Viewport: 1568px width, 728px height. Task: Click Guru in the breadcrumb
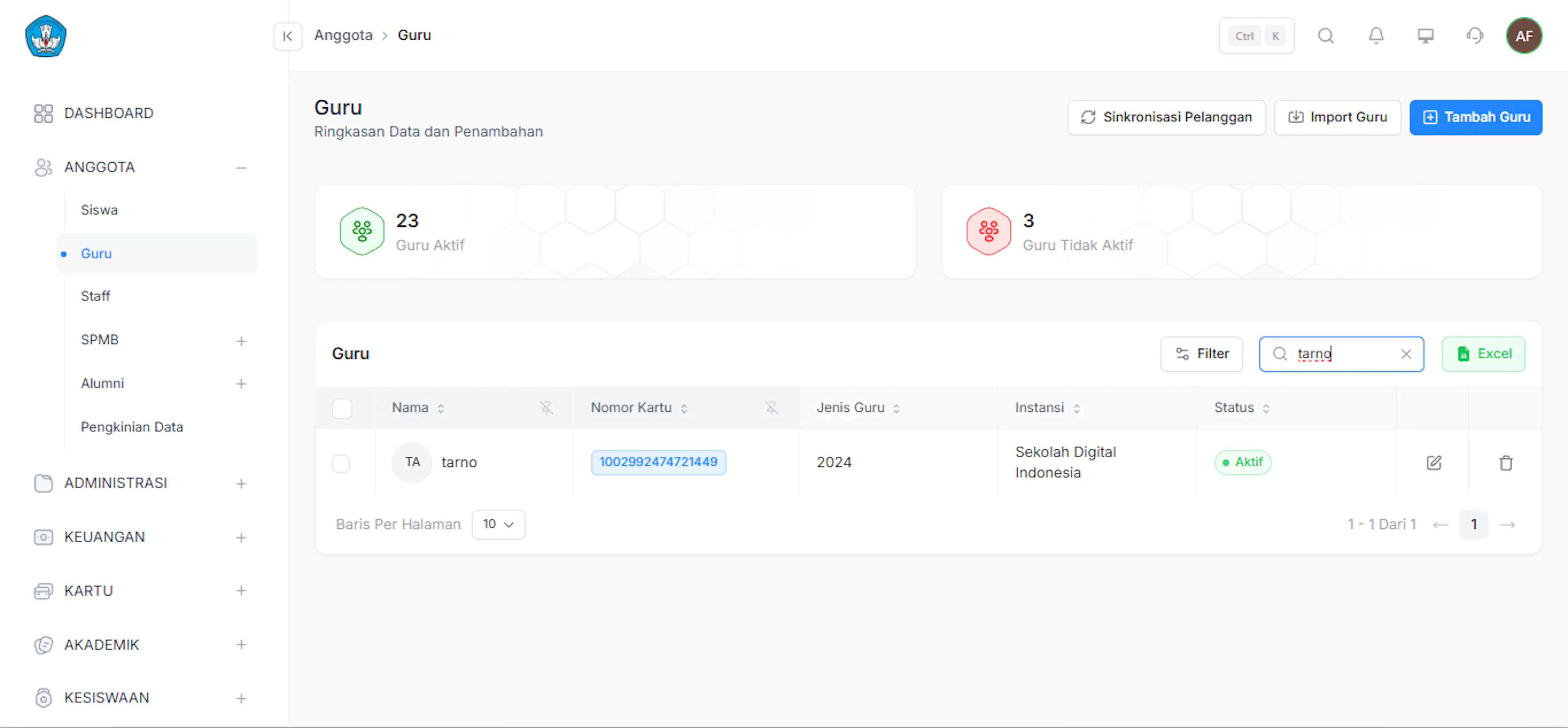coord(414,35)
